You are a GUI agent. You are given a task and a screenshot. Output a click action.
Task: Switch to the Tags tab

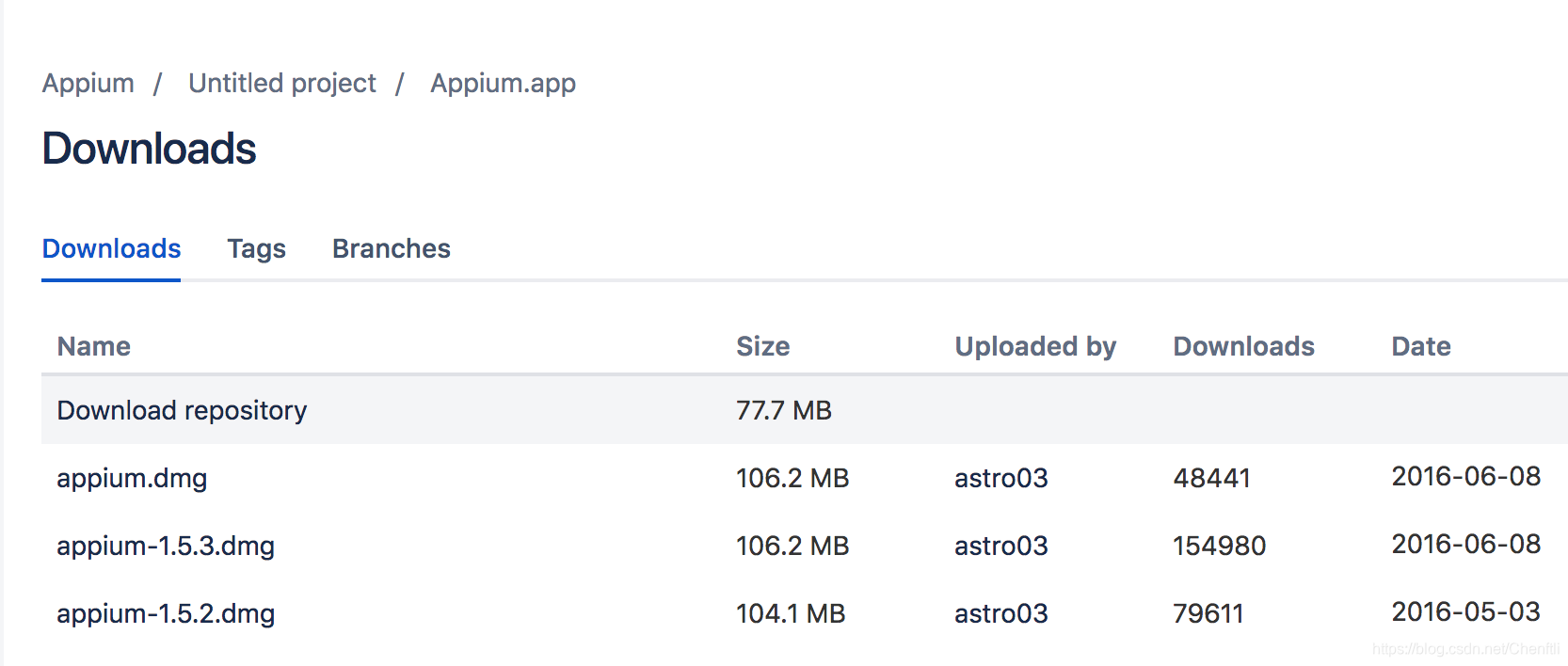[256, 248]
